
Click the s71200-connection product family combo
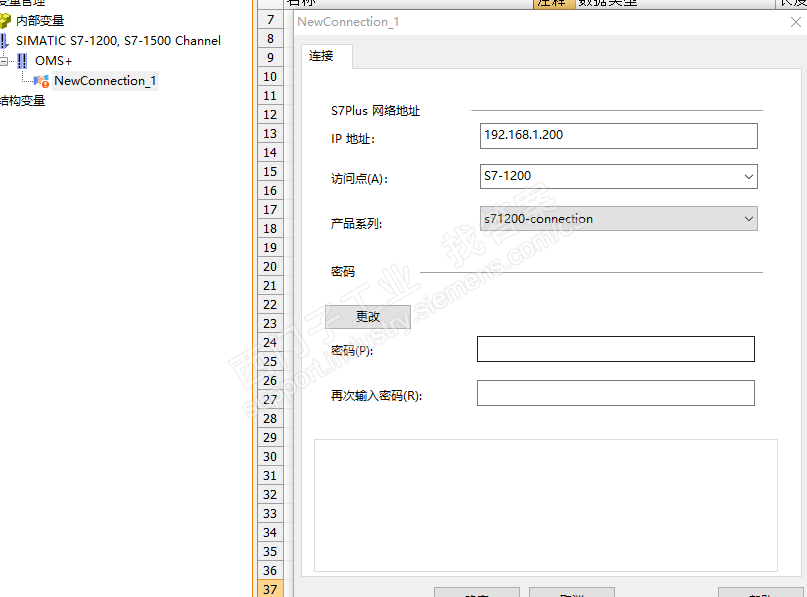[619, 219]
